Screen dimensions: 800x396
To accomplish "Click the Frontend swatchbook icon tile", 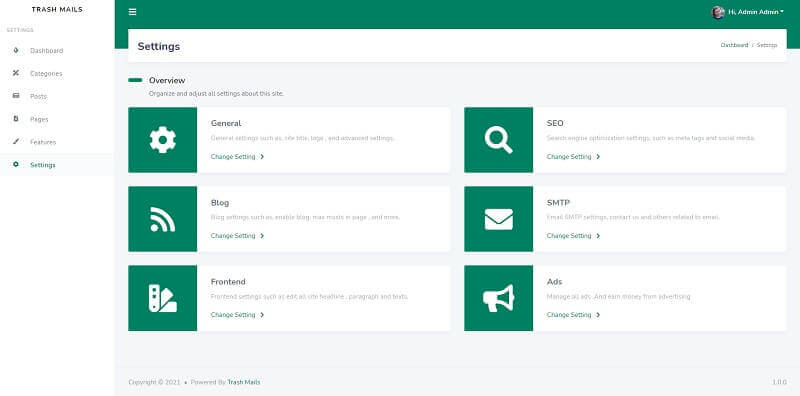I will [x=163, y=298].
